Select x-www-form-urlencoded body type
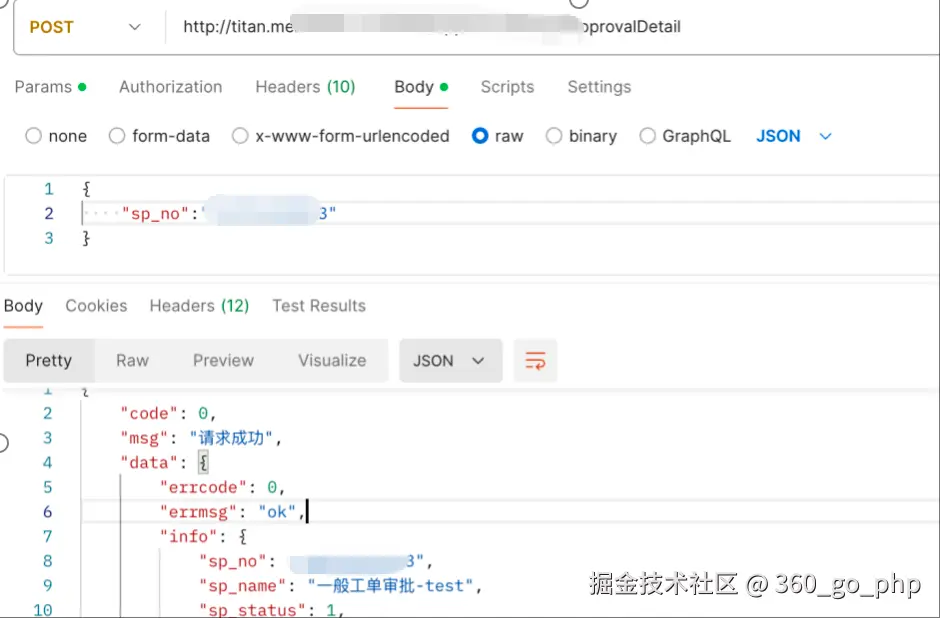The image size is (940, 618). tap(240, 136)
